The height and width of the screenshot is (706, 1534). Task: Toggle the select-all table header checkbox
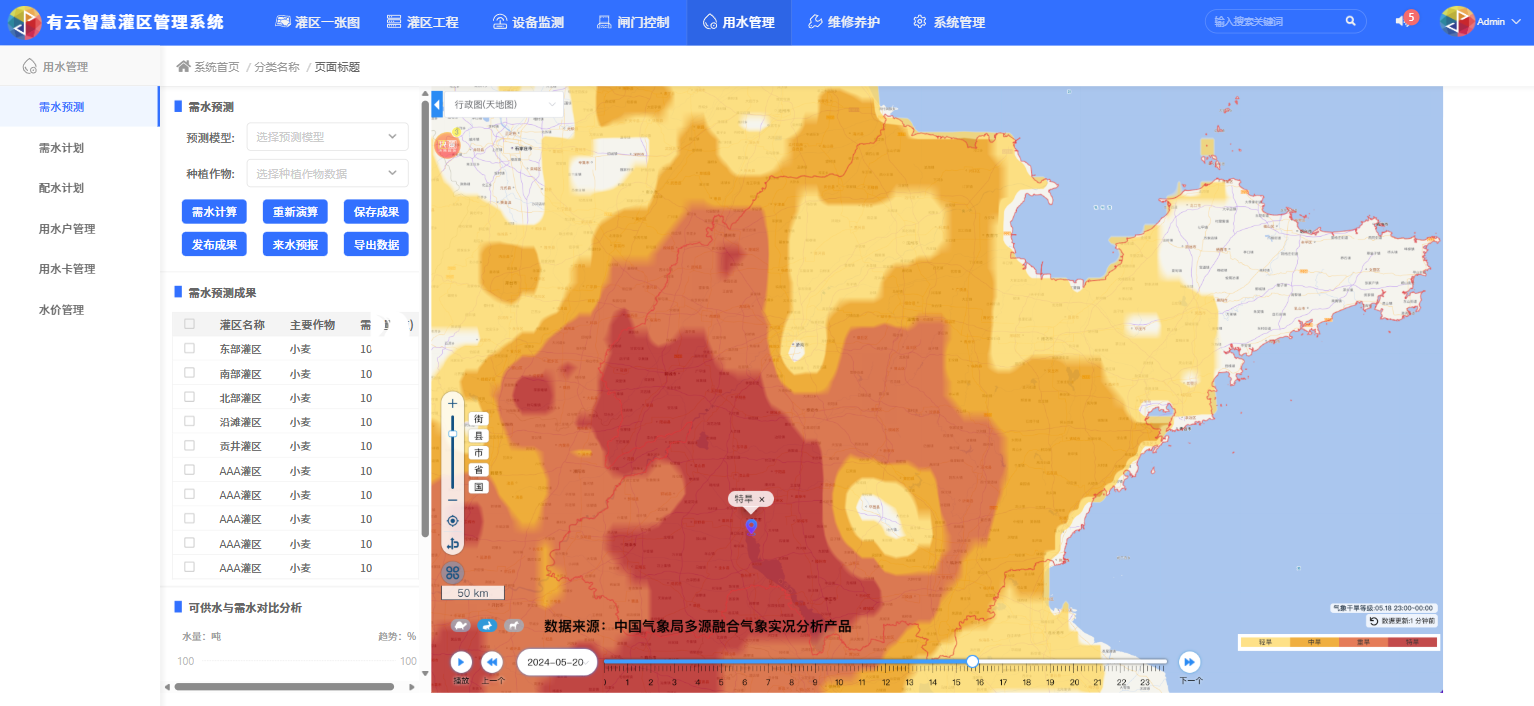[x=189, y=324]
